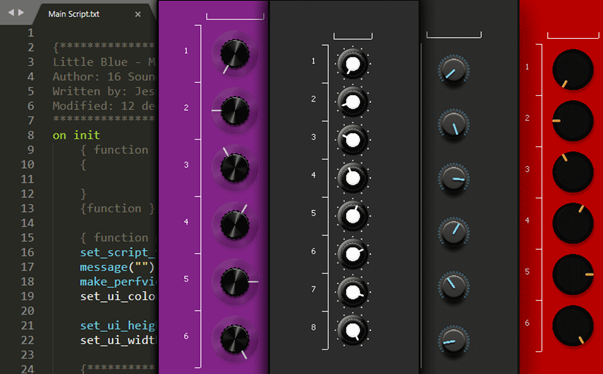Viewport: 603px width, 374px height.
Task: Select the Main Script.txt tab
Action: click(74, 14)
